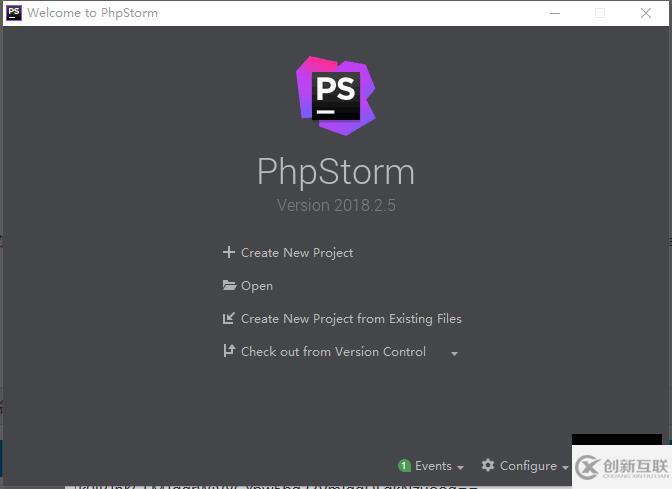Click the Version 2018.2.5 text

(336, 205)
